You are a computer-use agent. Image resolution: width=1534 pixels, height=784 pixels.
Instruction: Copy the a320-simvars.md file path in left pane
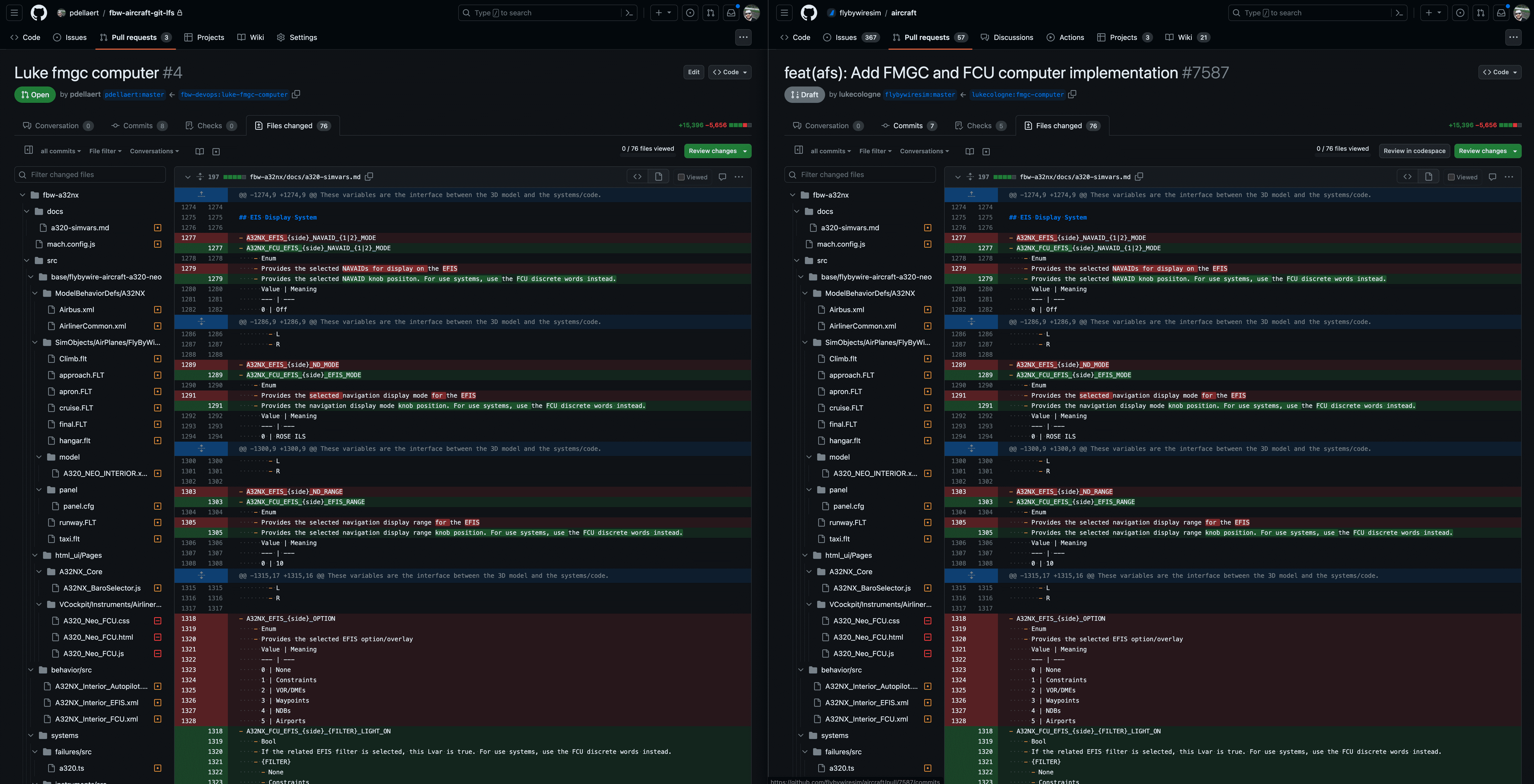coord(369,177)
